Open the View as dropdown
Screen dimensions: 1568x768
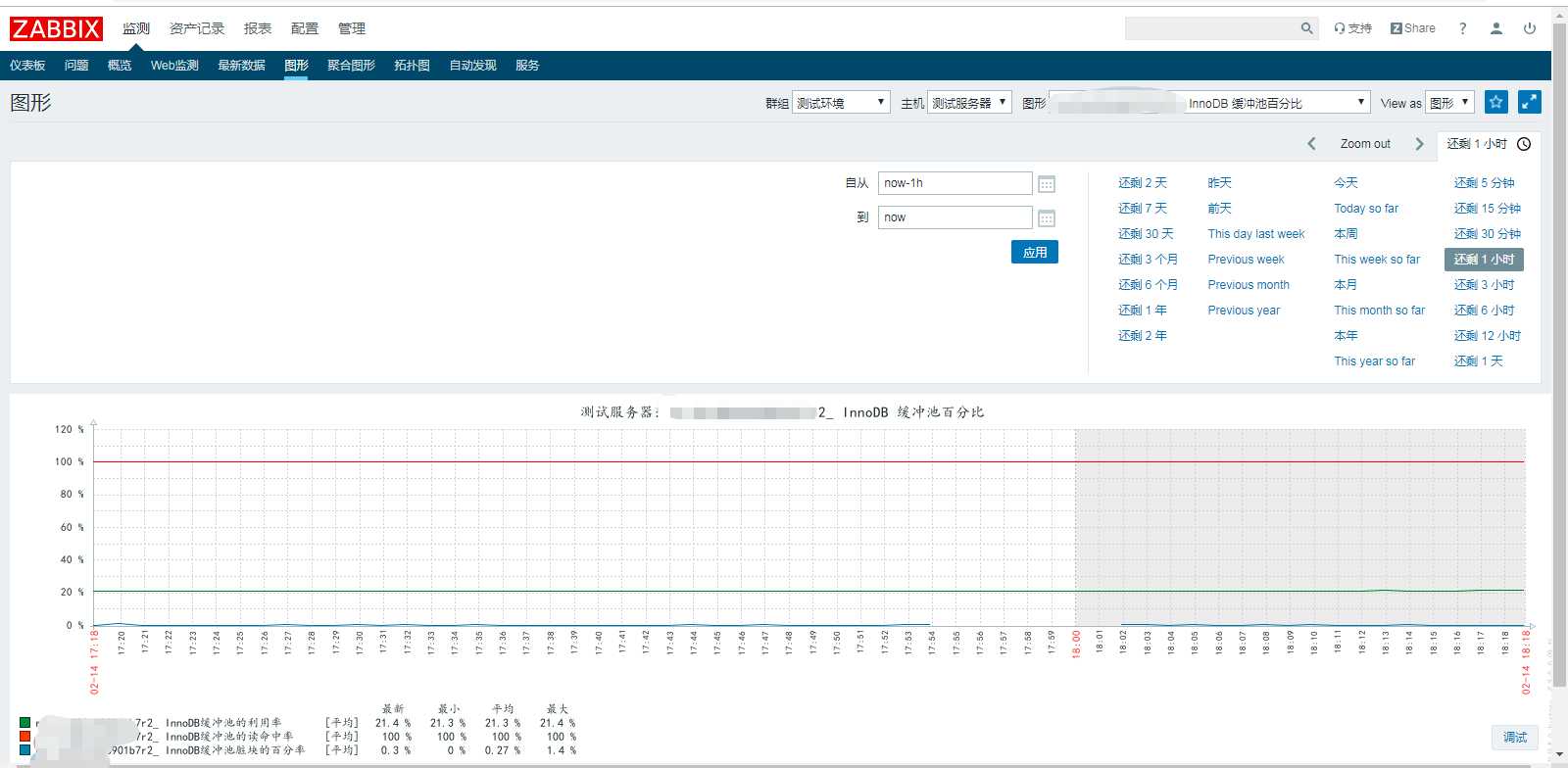(x=1449, y=102)
